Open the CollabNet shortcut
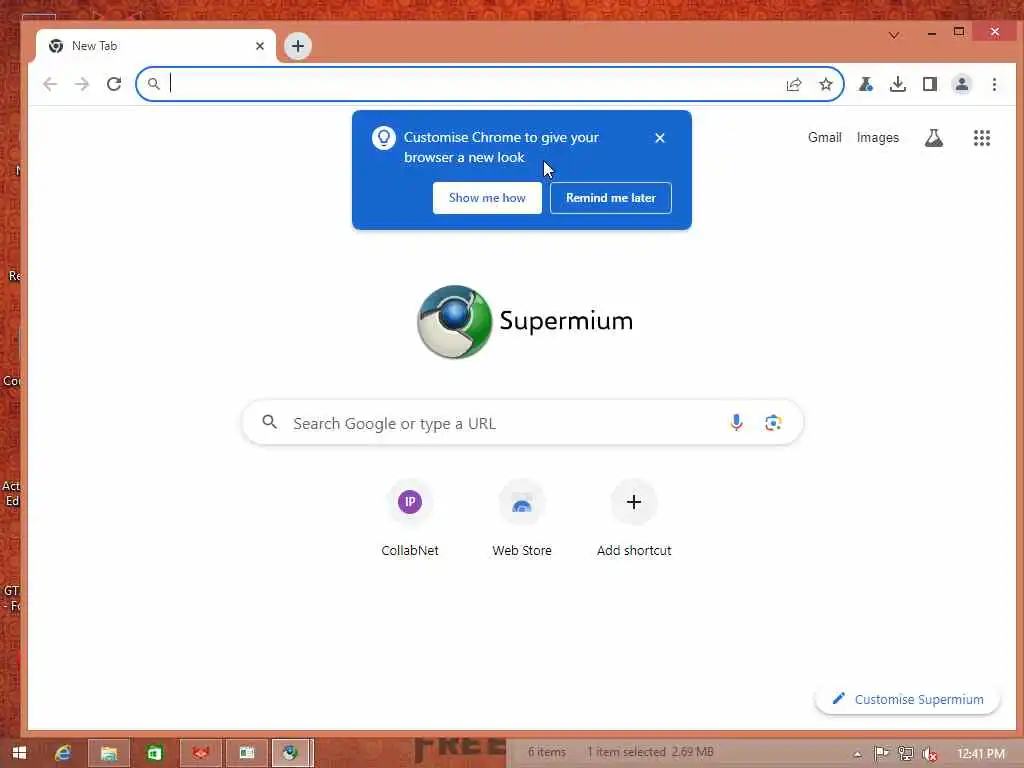This screenshot has width=1024, height=768. [410, 519]
